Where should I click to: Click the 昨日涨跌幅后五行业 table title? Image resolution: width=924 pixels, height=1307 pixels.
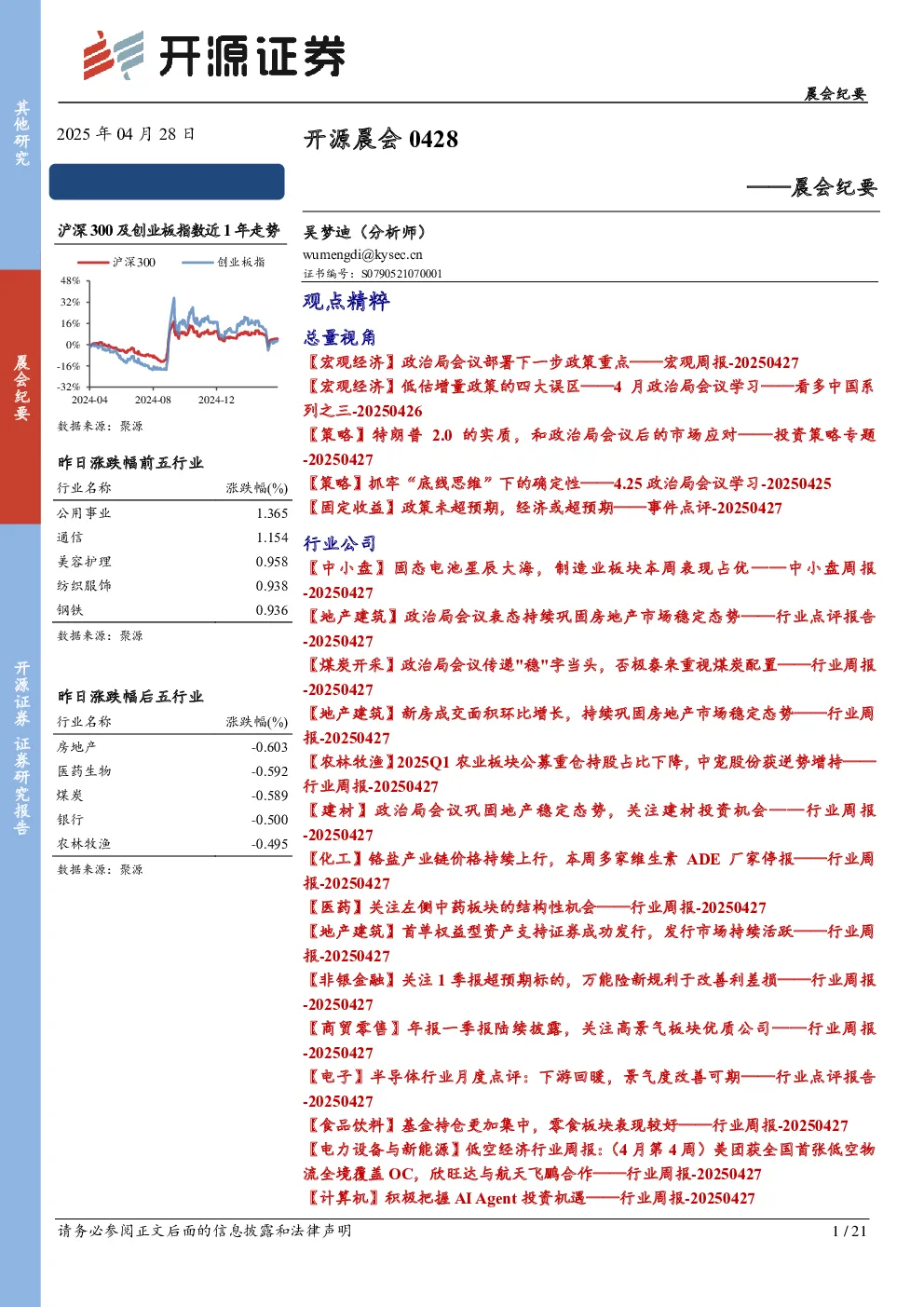pos(129,697)
